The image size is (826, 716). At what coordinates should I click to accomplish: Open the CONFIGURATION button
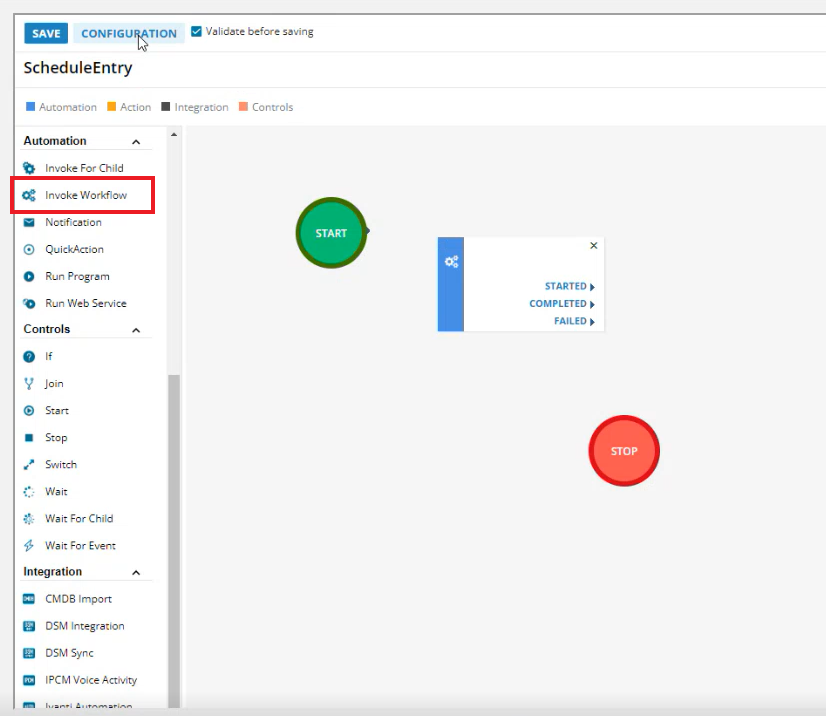(x=128, y=33)
